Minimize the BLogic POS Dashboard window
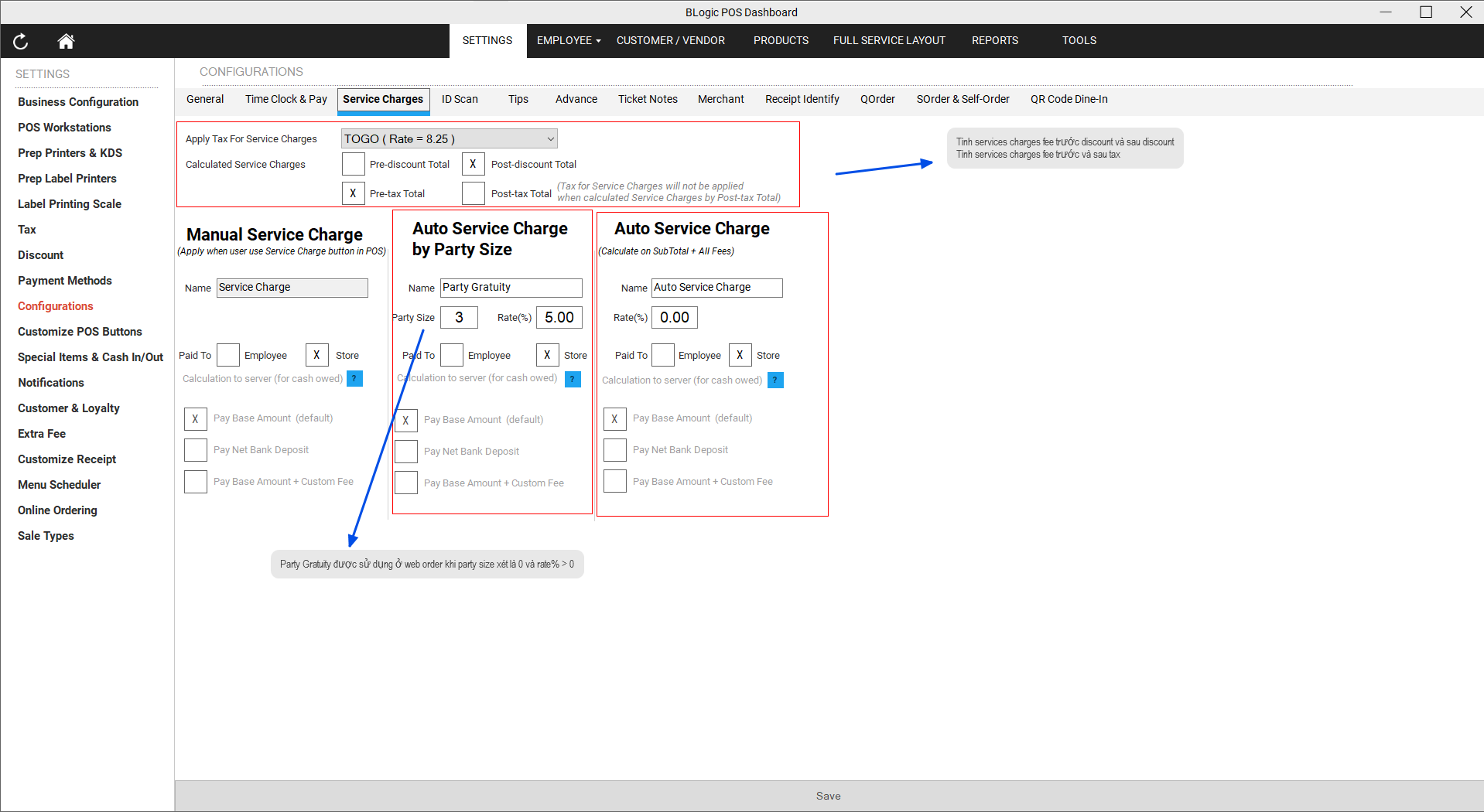 [1385, 12]
